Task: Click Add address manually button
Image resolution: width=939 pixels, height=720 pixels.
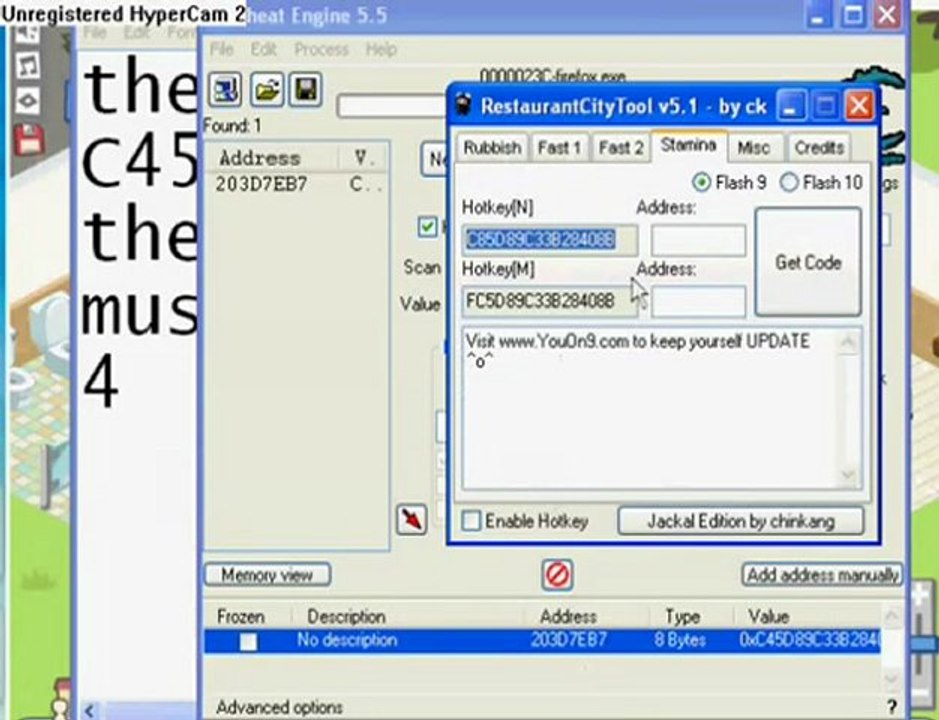Action: [x=822, y=575]
